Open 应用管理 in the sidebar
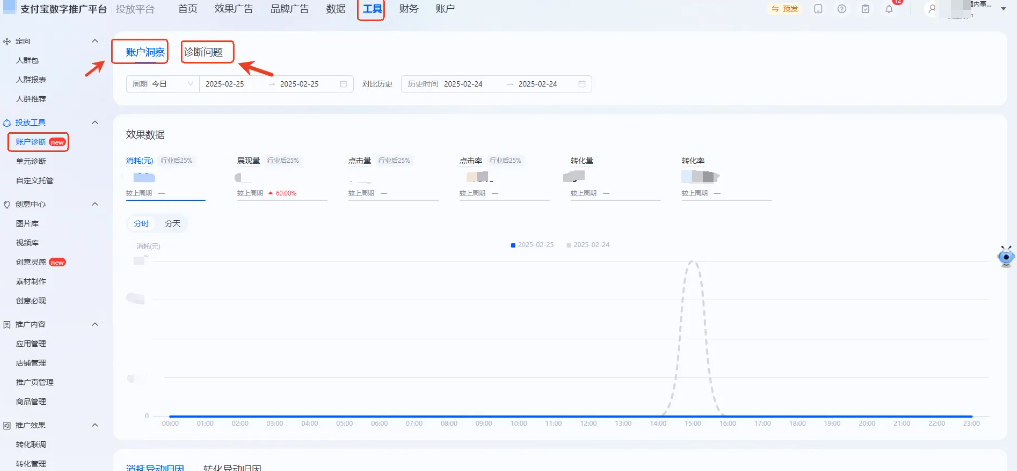The image size is (1017, 471). [31, 343]
